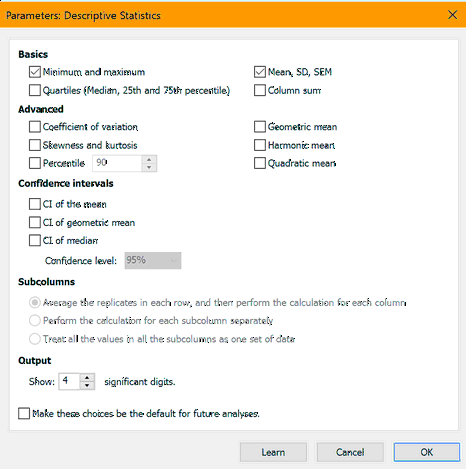
Task: Enable the Percentile checkbox
Action: [35, 163]
